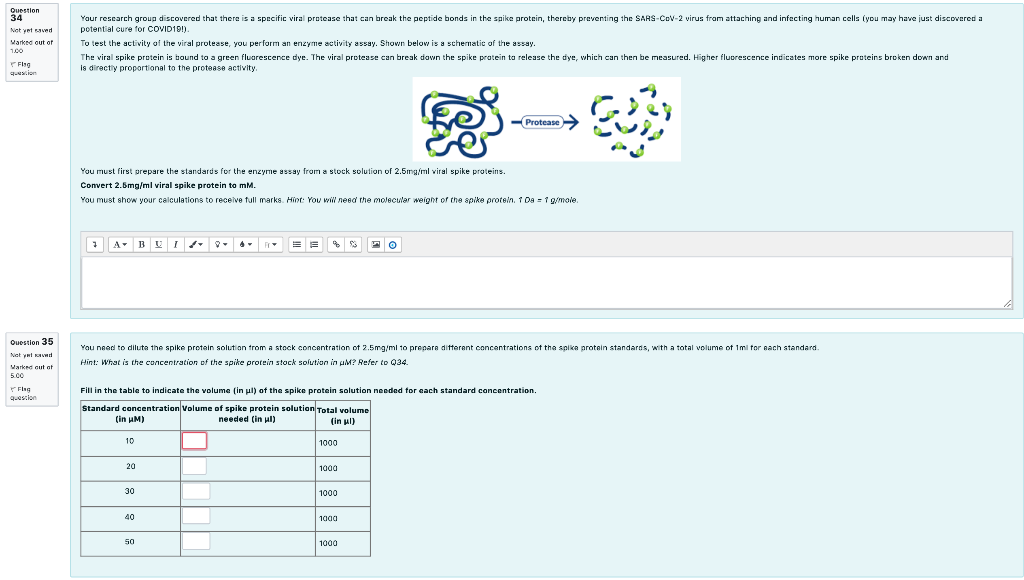Click the blue circular icon after the image button
Image resolution: width=1024 pixels, height=580 pixels.
(x=392, y=244)
